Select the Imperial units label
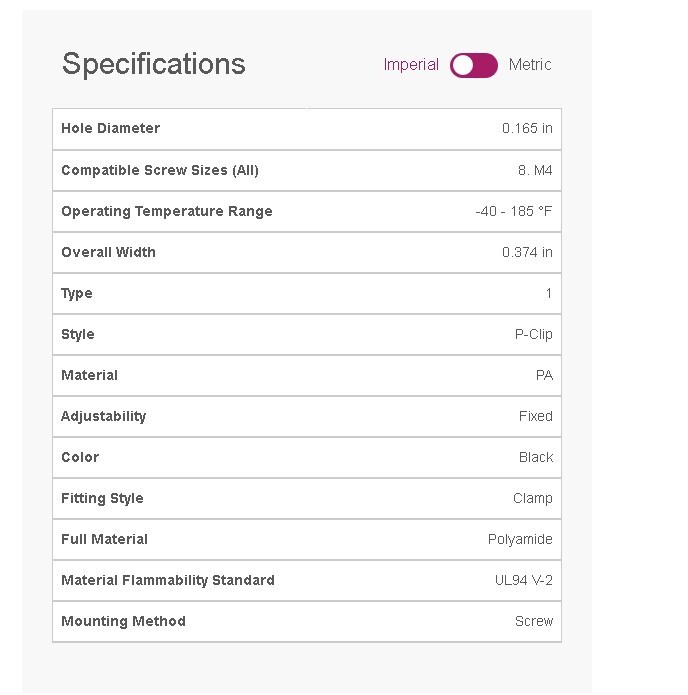Viewport: 688px width, 695px height. 411,65
